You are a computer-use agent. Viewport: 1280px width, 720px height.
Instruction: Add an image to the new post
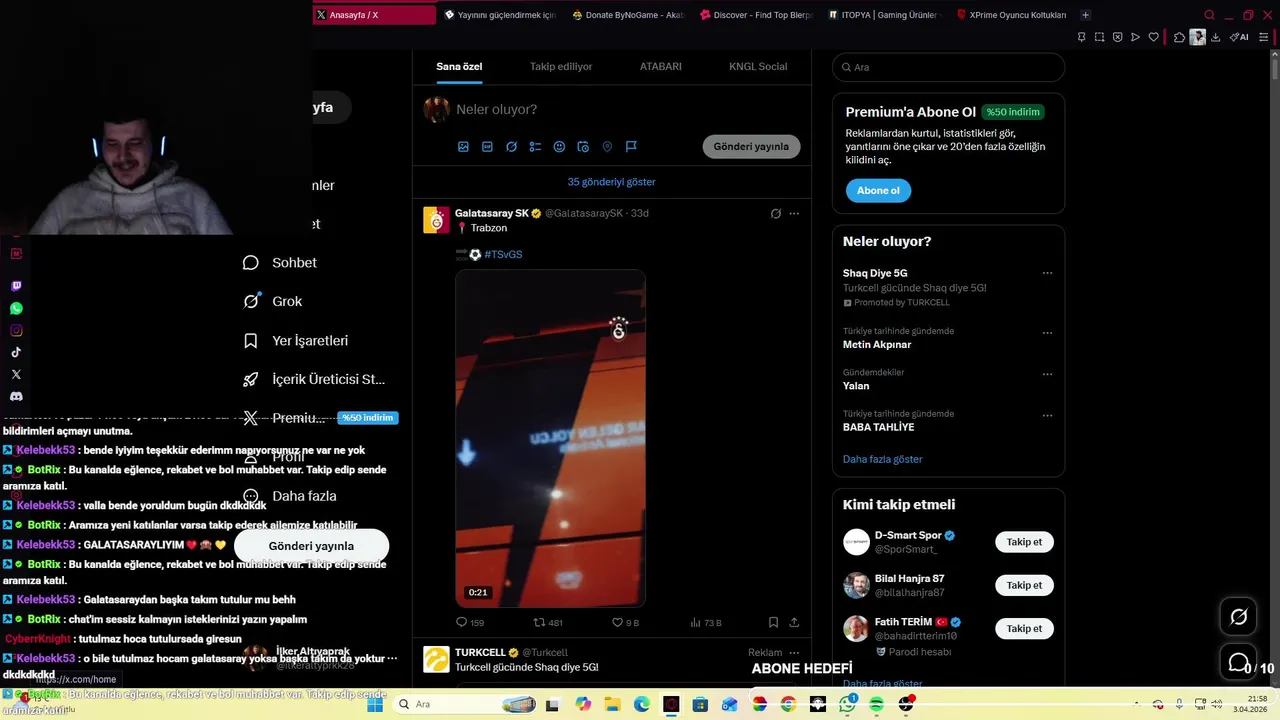click(463, 146)
